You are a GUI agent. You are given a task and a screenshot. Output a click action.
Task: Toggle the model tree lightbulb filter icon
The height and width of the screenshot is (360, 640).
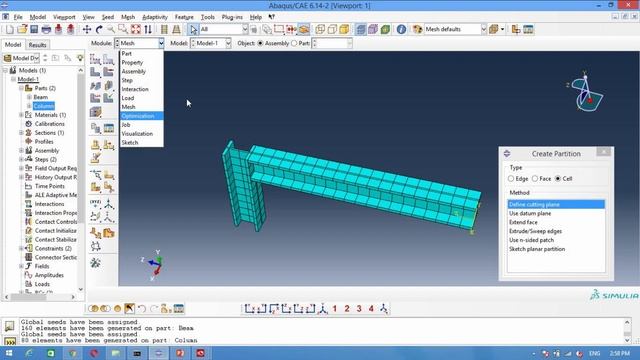point(80,58)
